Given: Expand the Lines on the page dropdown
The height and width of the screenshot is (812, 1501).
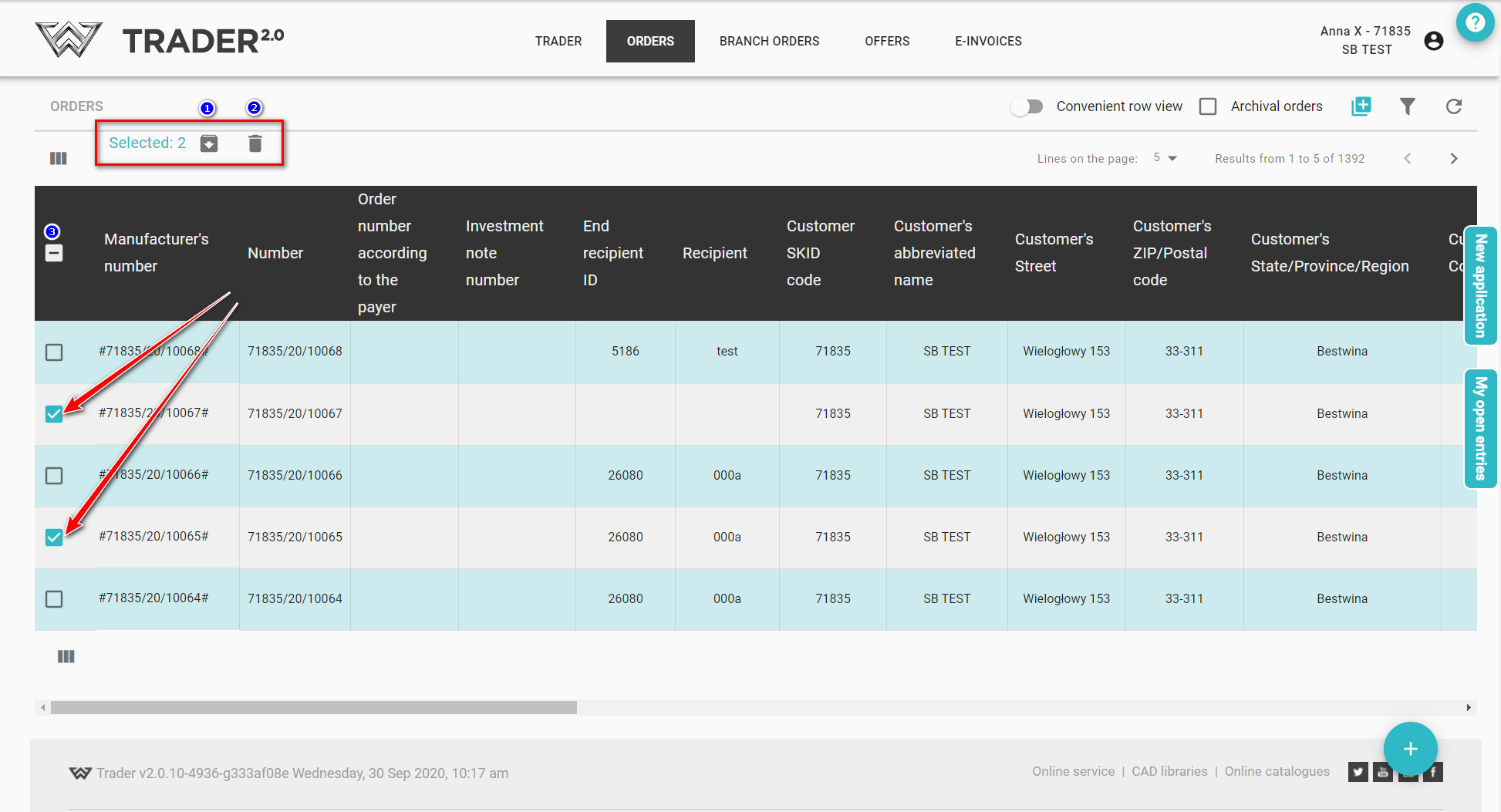Looking at the screenshot, I should pos(1165,158).
